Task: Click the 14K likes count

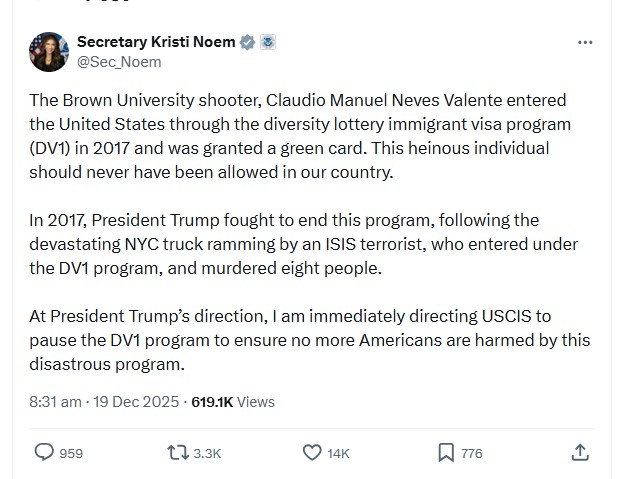Action: [339, 453]
